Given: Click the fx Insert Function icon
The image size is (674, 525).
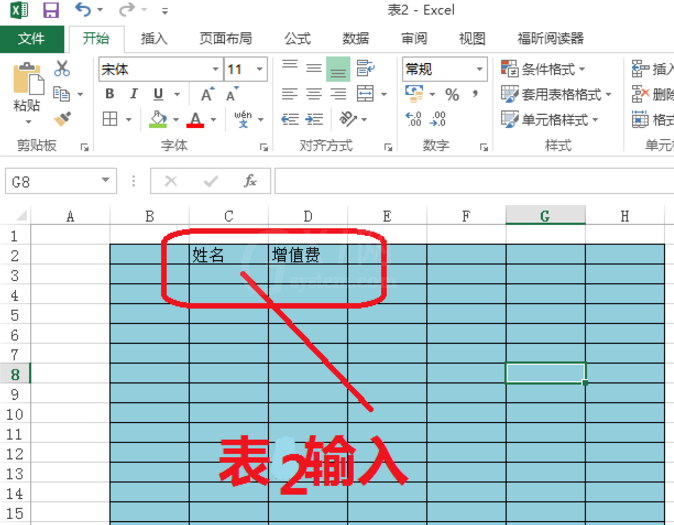Looking at the screenshot, I should point(250,181).
